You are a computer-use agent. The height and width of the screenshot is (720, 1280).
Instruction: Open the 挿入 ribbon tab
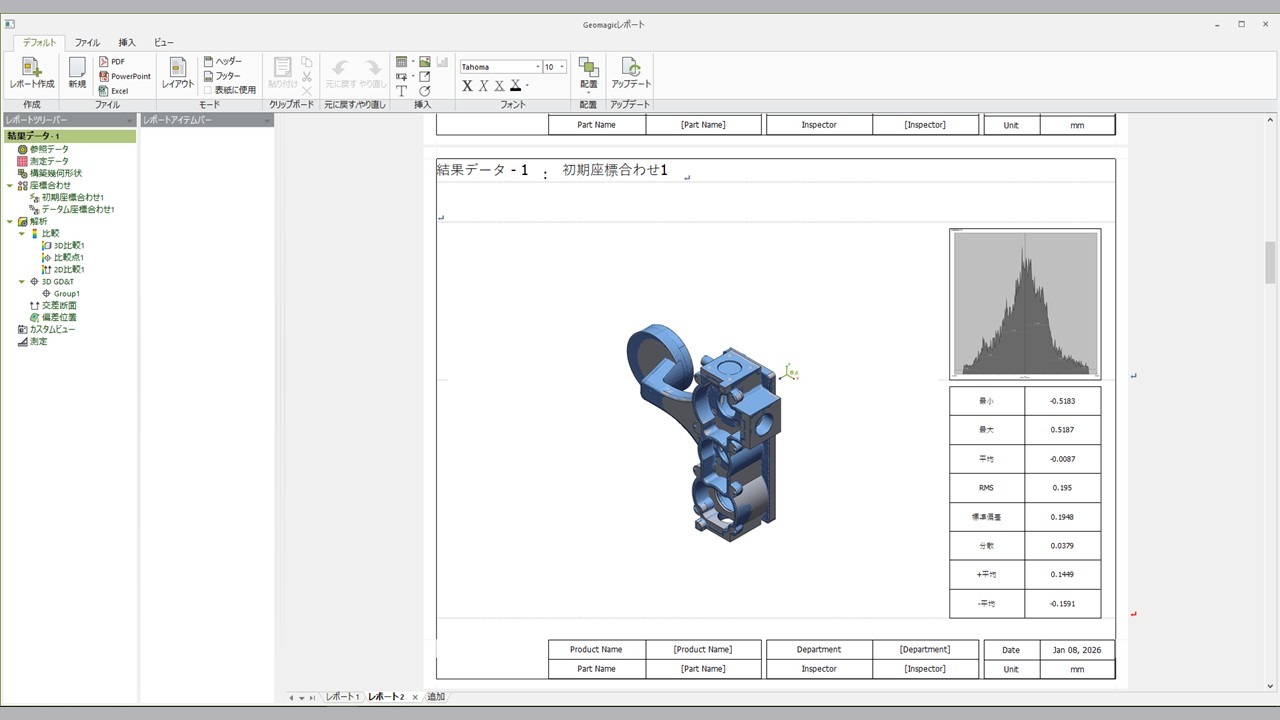pos(127,43)
